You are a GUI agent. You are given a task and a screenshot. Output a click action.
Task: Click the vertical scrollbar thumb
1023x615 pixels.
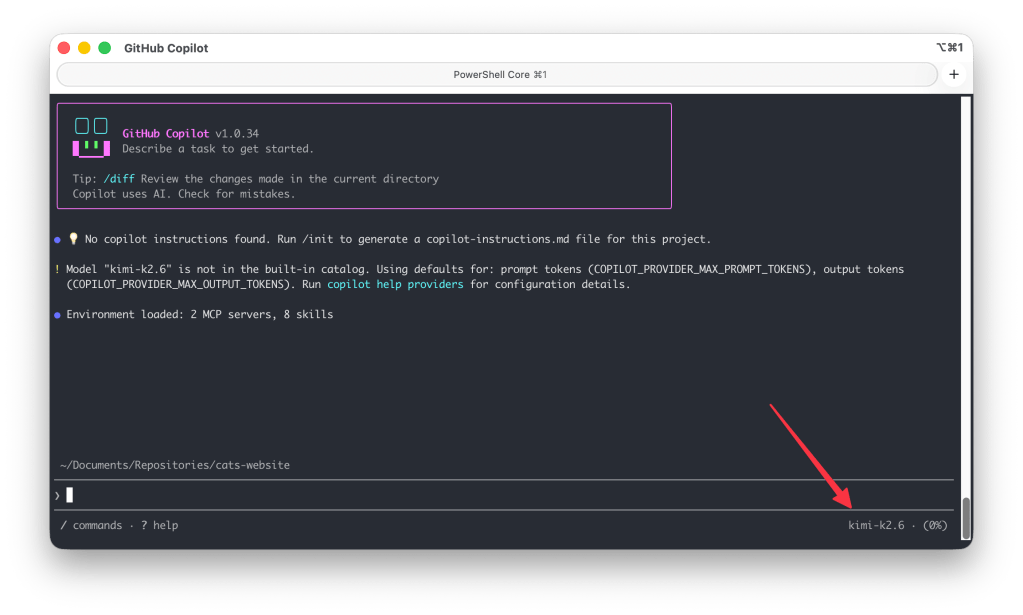tap(965, 518)
